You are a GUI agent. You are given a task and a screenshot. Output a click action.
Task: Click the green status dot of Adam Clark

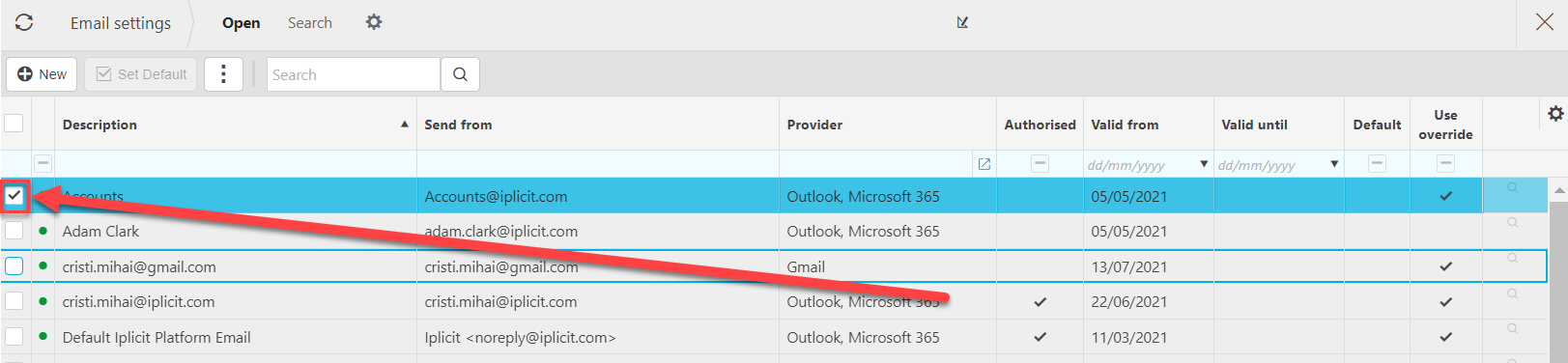(43, 231)
